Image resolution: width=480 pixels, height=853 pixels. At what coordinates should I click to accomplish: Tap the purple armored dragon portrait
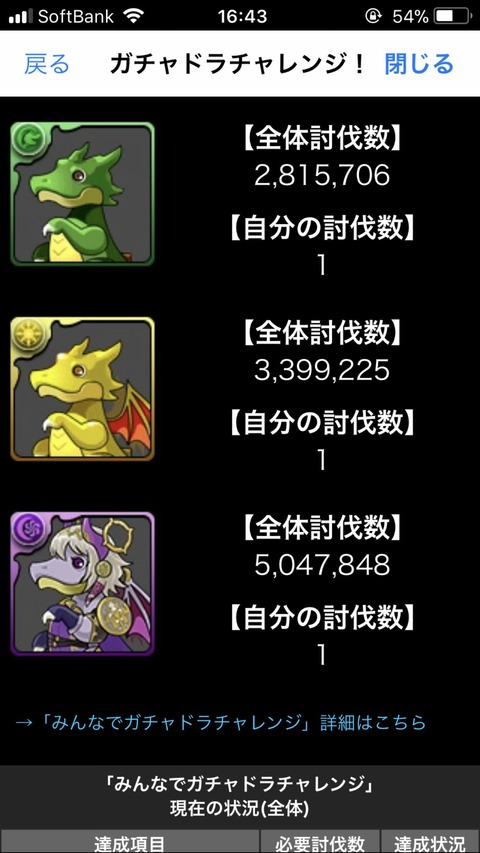tap(82, 584)
